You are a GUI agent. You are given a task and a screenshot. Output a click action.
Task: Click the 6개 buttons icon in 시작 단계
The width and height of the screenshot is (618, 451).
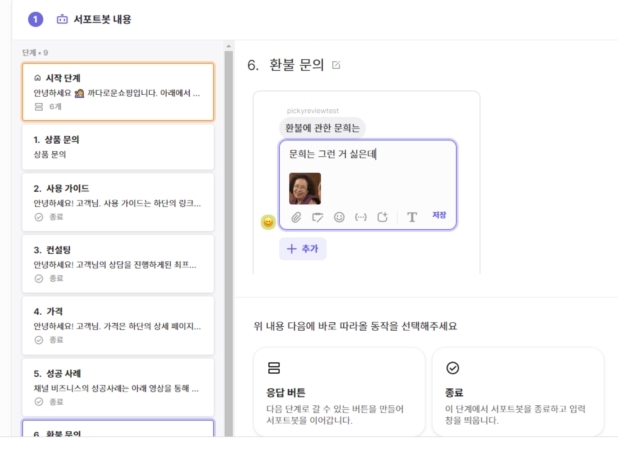click(39, 107)
